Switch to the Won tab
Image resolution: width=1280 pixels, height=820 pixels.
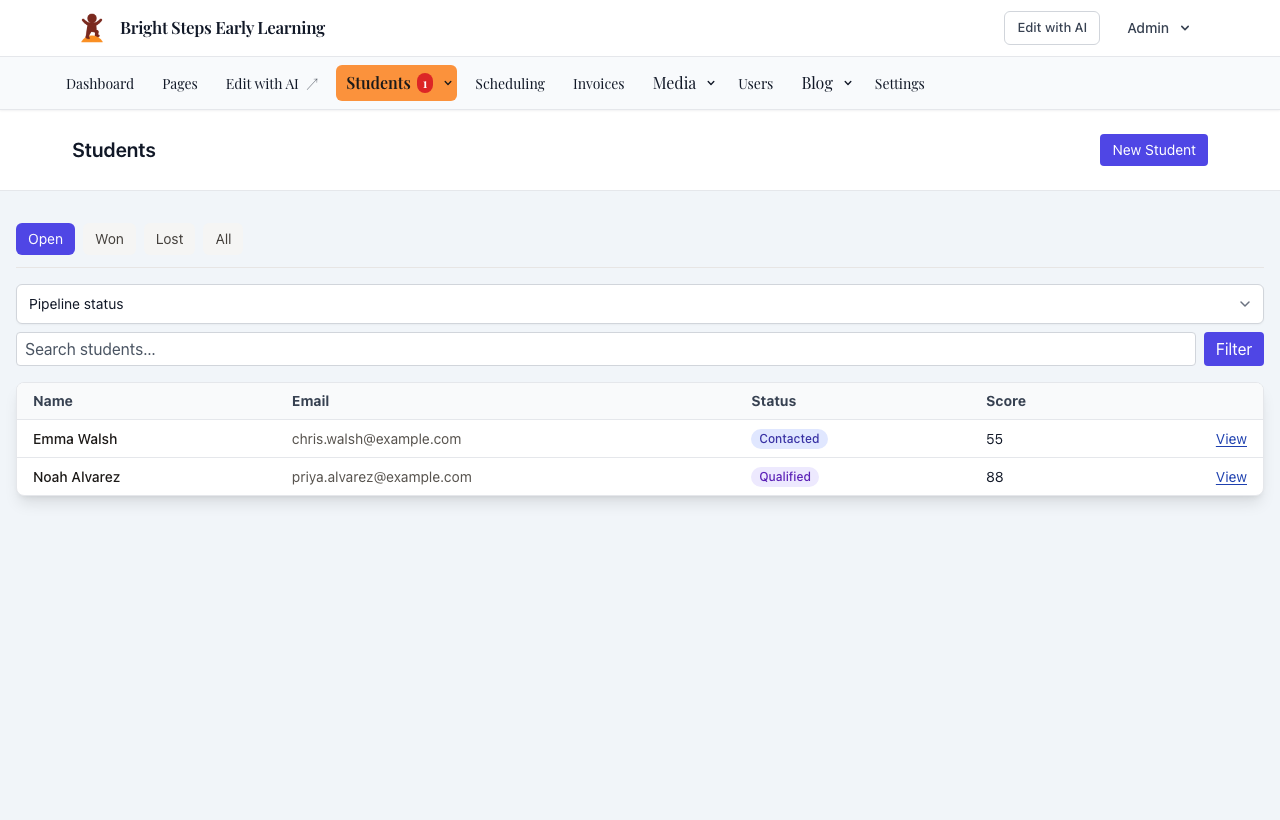click(x=109, y=239)
